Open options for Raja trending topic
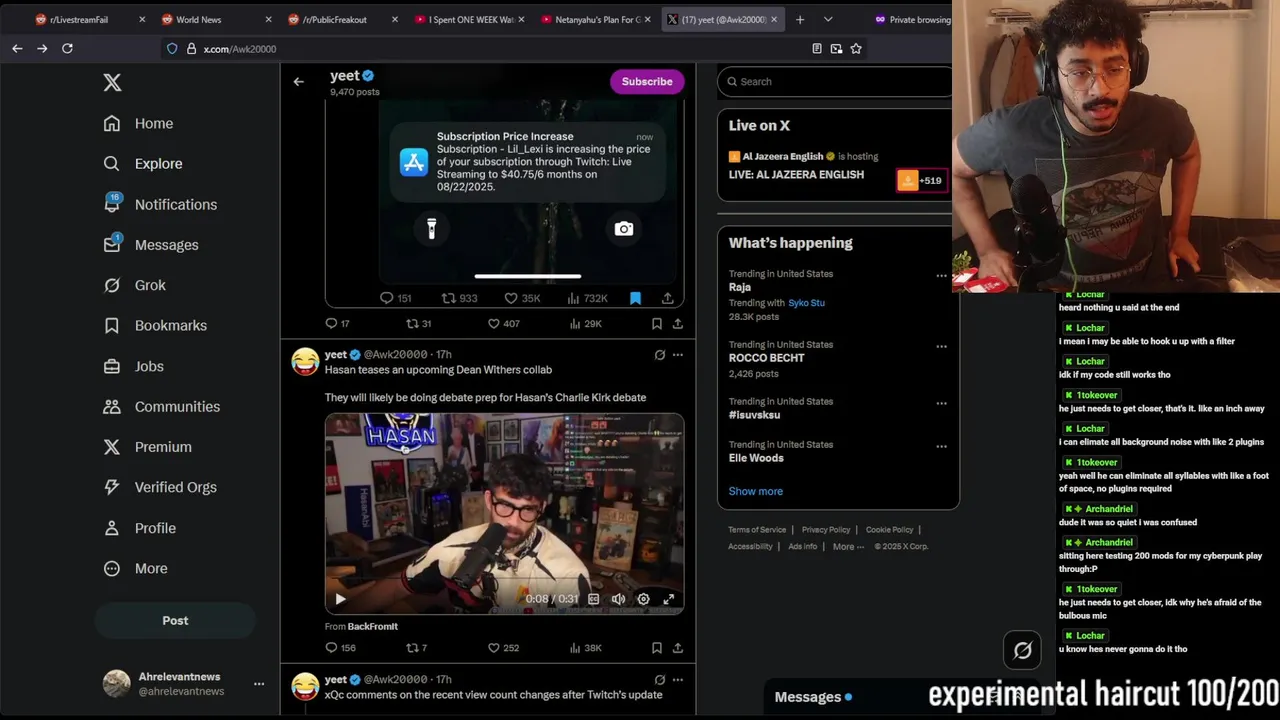 click(941, 276)
